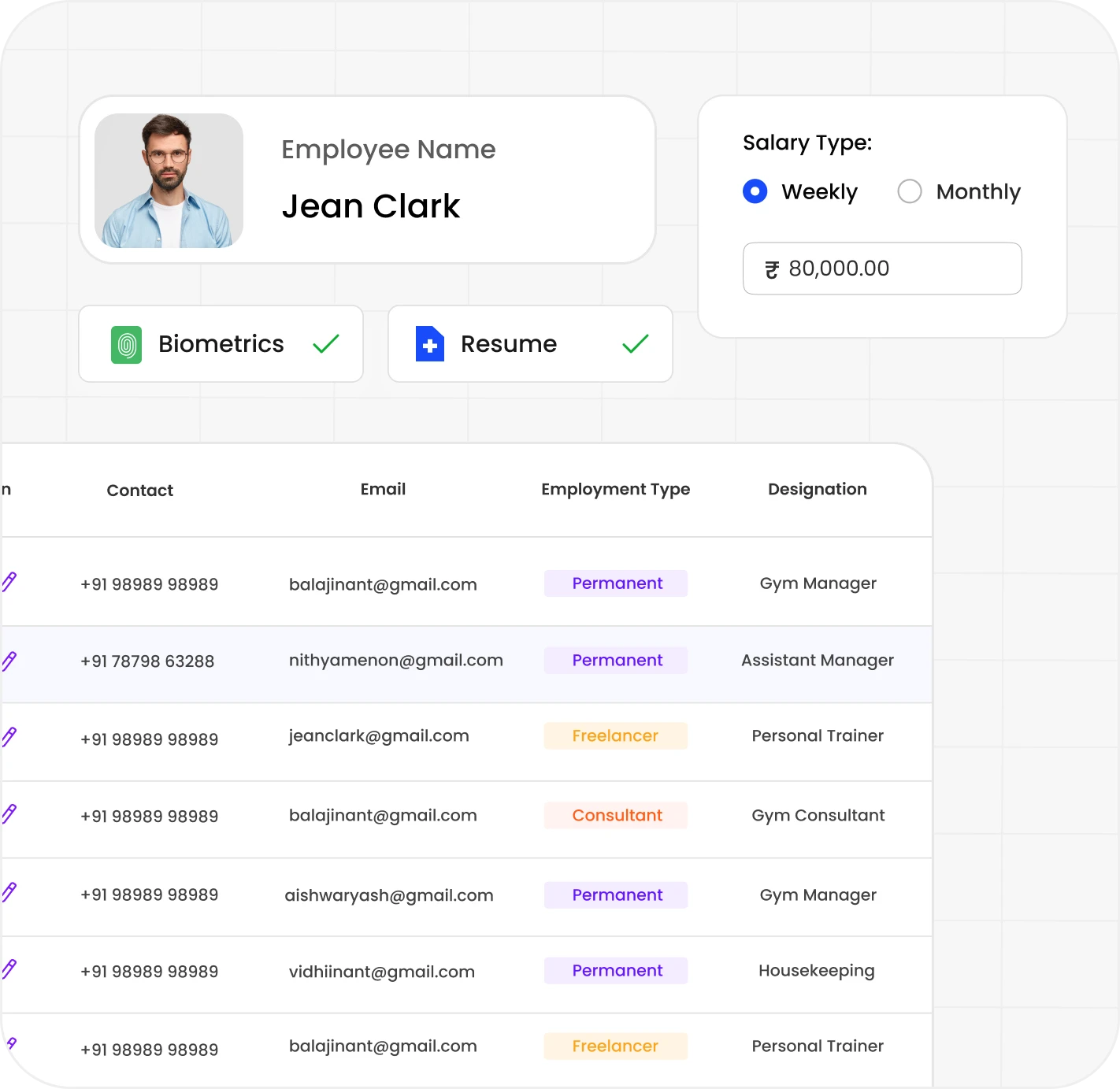Click the Jean Clark employee name
The width and height of the screenshot is (1120, 1089).
(371, 206)
